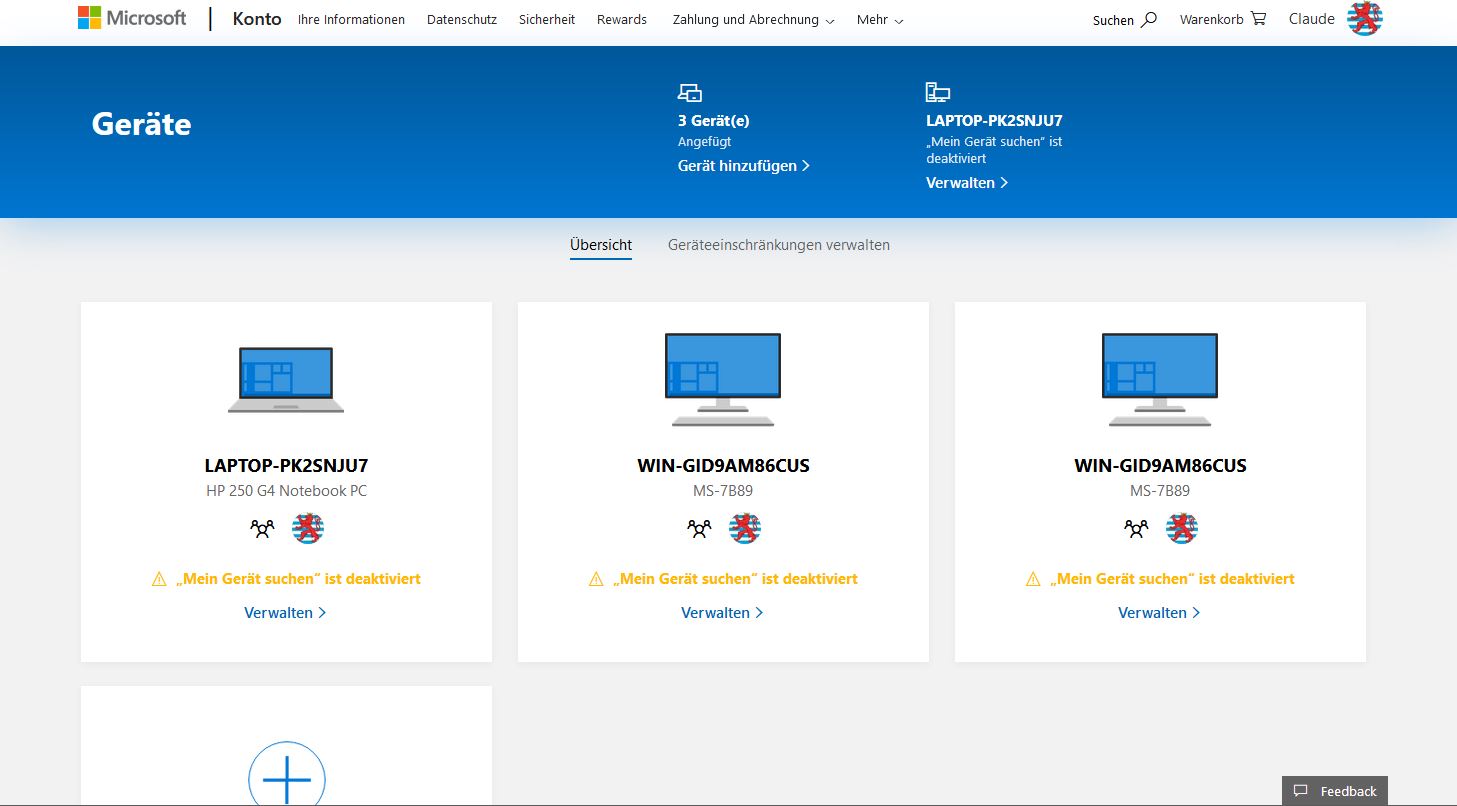Open the Konto home link
This screenshot has width=1457, height=806.
[257, 19]
